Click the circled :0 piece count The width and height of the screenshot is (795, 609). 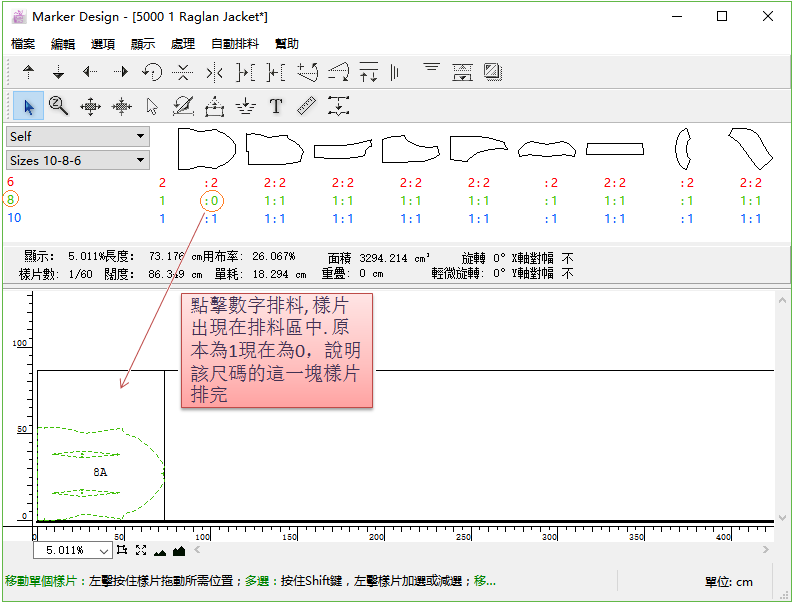211,201
